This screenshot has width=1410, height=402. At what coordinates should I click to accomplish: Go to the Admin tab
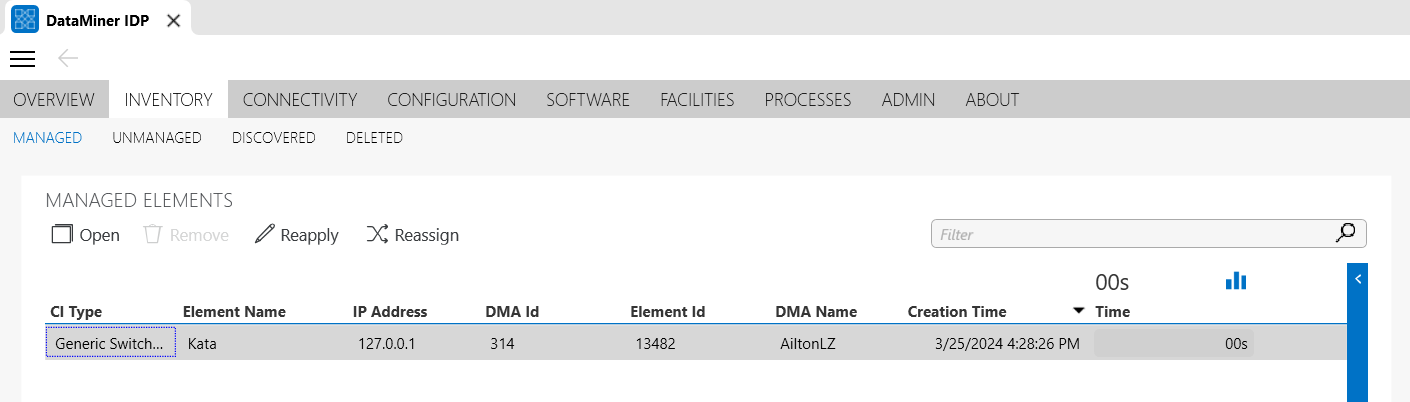908,99
